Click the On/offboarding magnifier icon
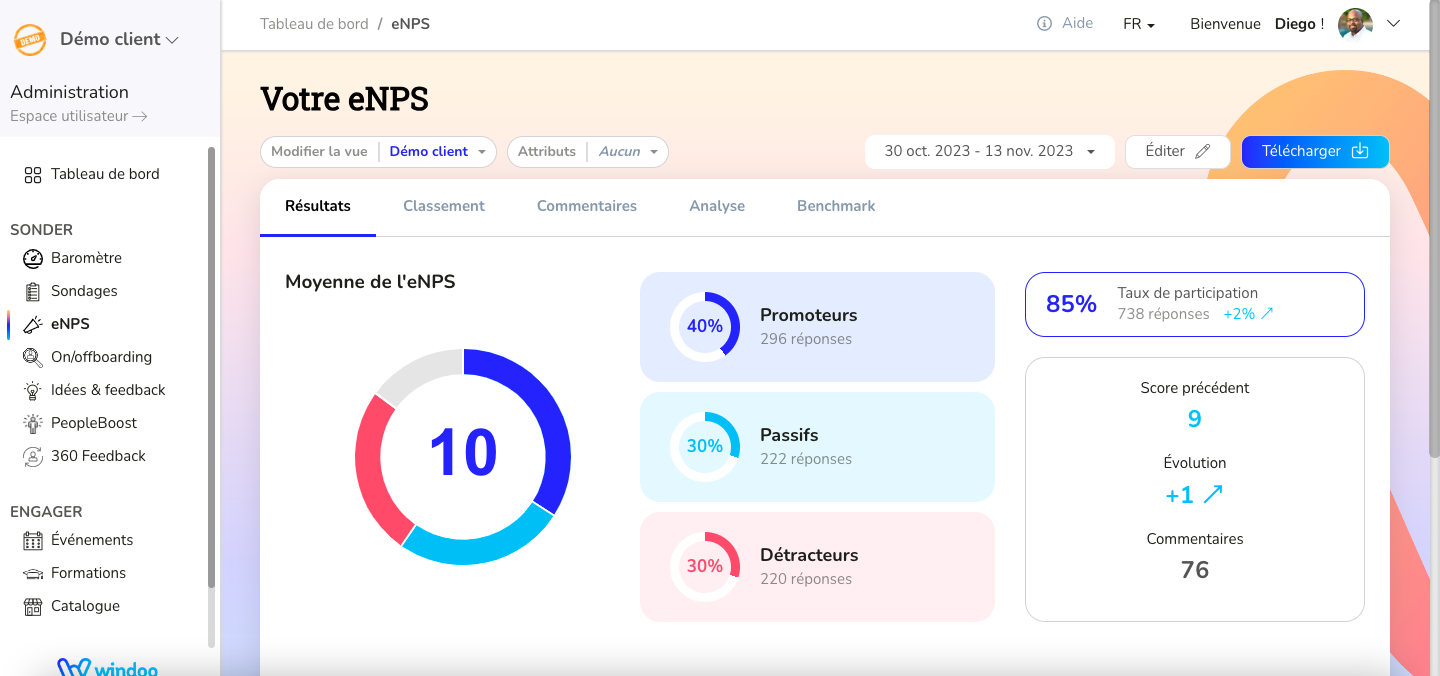 [x=33, y=357]
